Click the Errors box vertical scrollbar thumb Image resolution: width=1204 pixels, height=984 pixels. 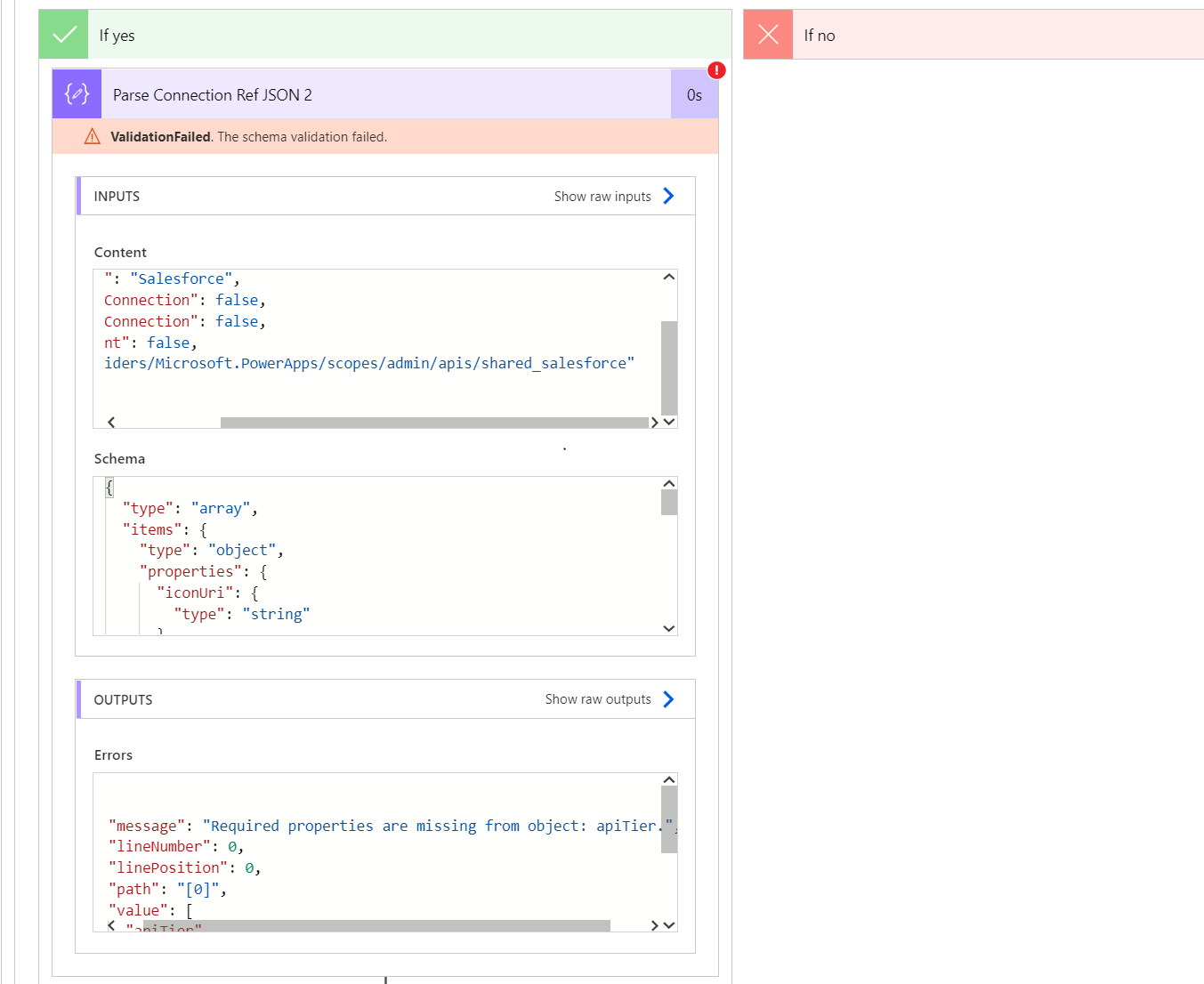tap(669, 819)
